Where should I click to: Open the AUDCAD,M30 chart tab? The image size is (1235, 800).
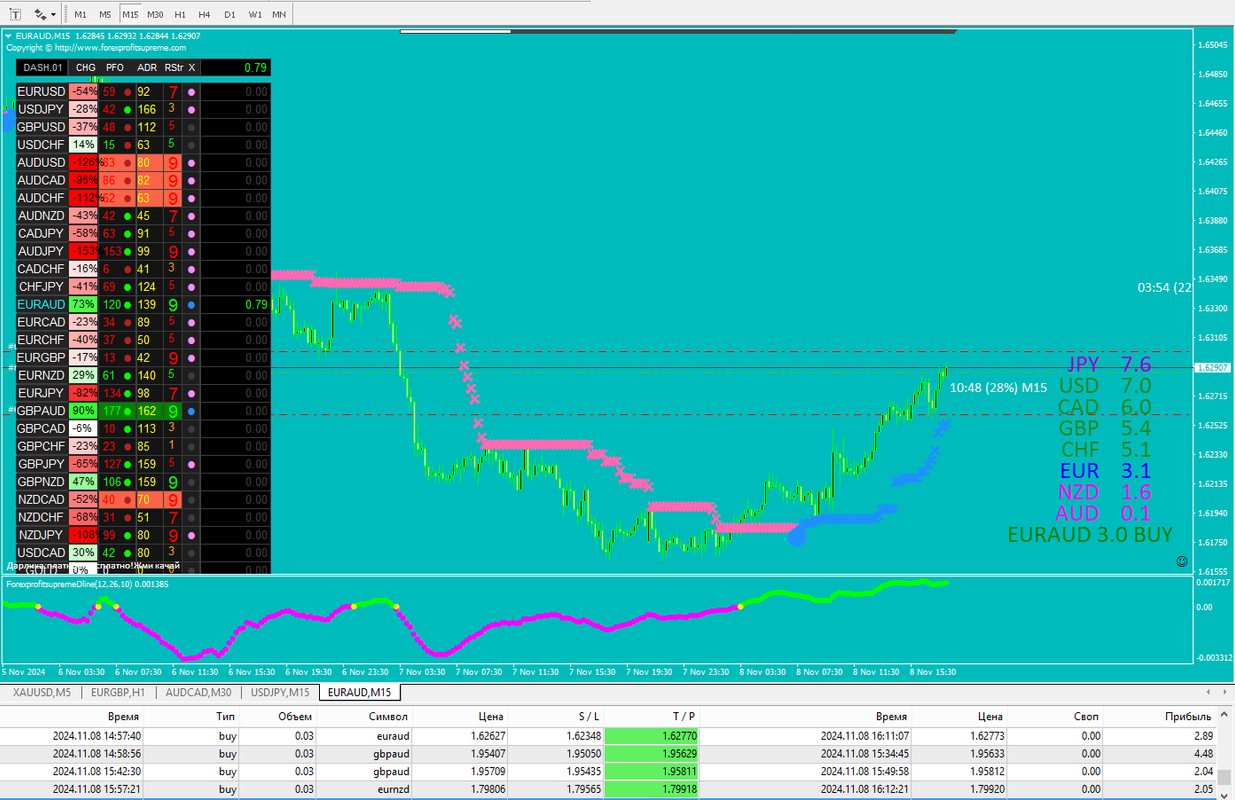click(198, 692)
